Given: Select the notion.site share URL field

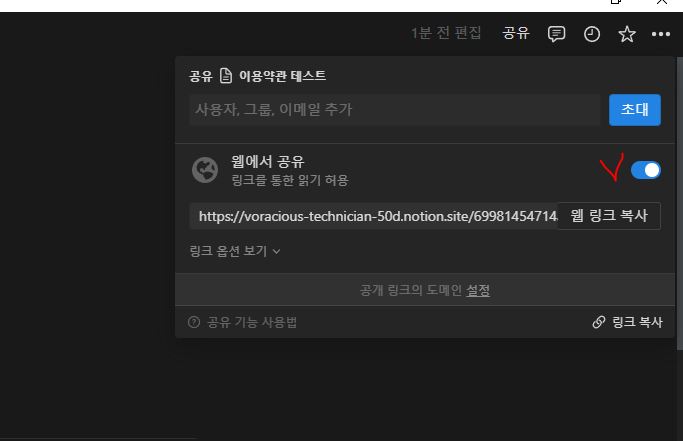Looking at the screenshot, I should coord(373,216).
